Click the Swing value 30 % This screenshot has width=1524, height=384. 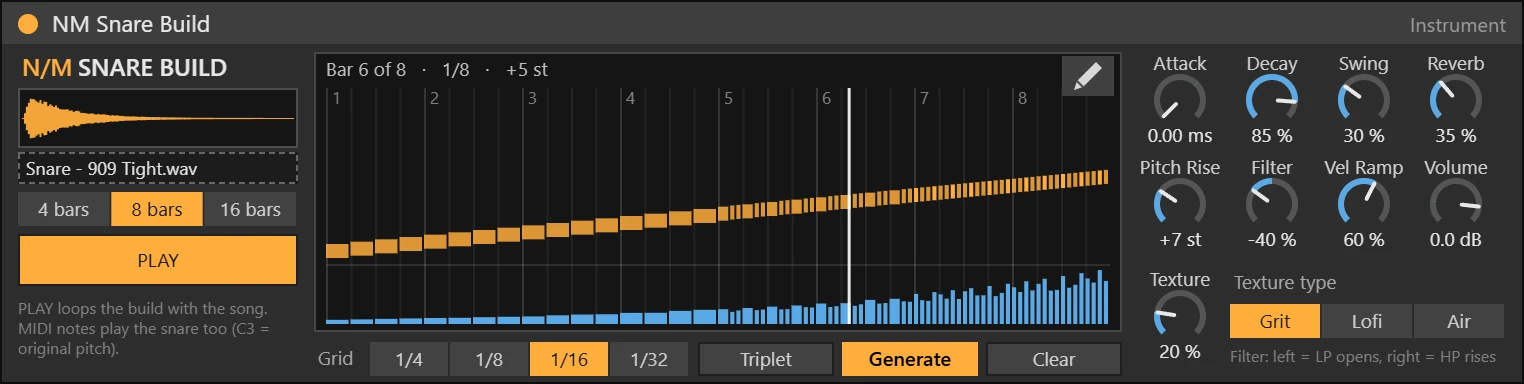pyautogui.click(x=1364, y=136)
